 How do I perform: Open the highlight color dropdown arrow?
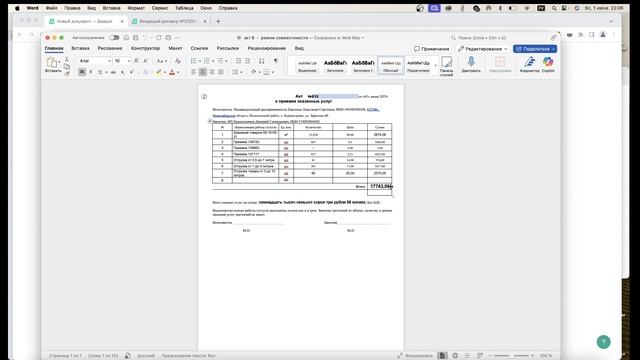(x=165, y=72)
